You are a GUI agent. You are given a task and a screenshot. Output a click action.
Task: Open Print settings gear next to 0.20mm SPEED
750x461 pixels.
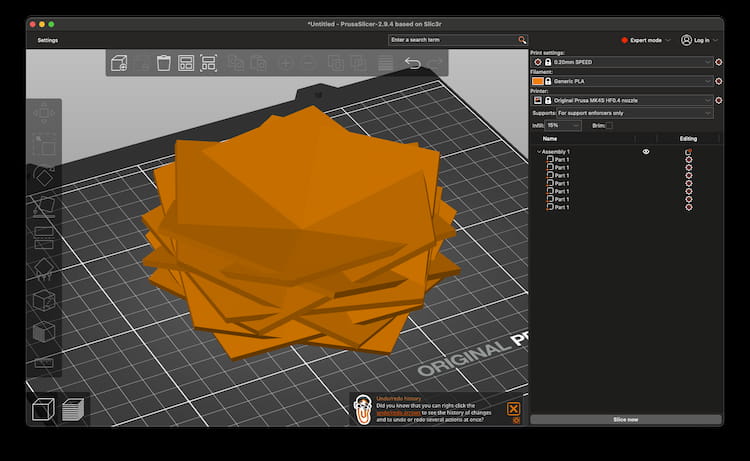pos(719,62)
